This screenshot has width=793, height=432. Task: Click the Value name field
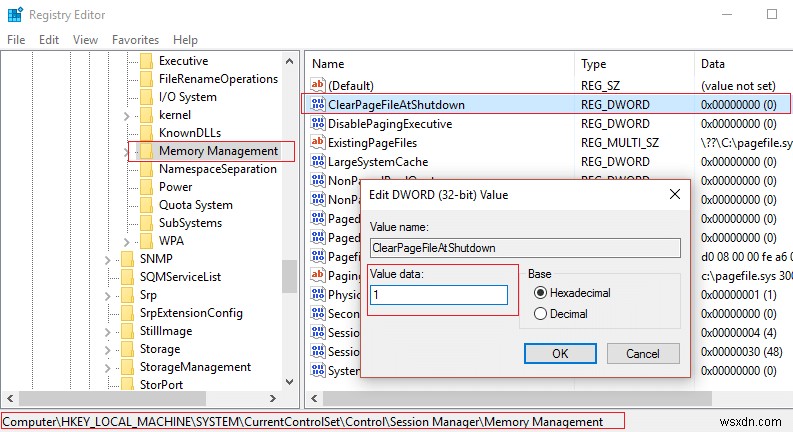525,248
